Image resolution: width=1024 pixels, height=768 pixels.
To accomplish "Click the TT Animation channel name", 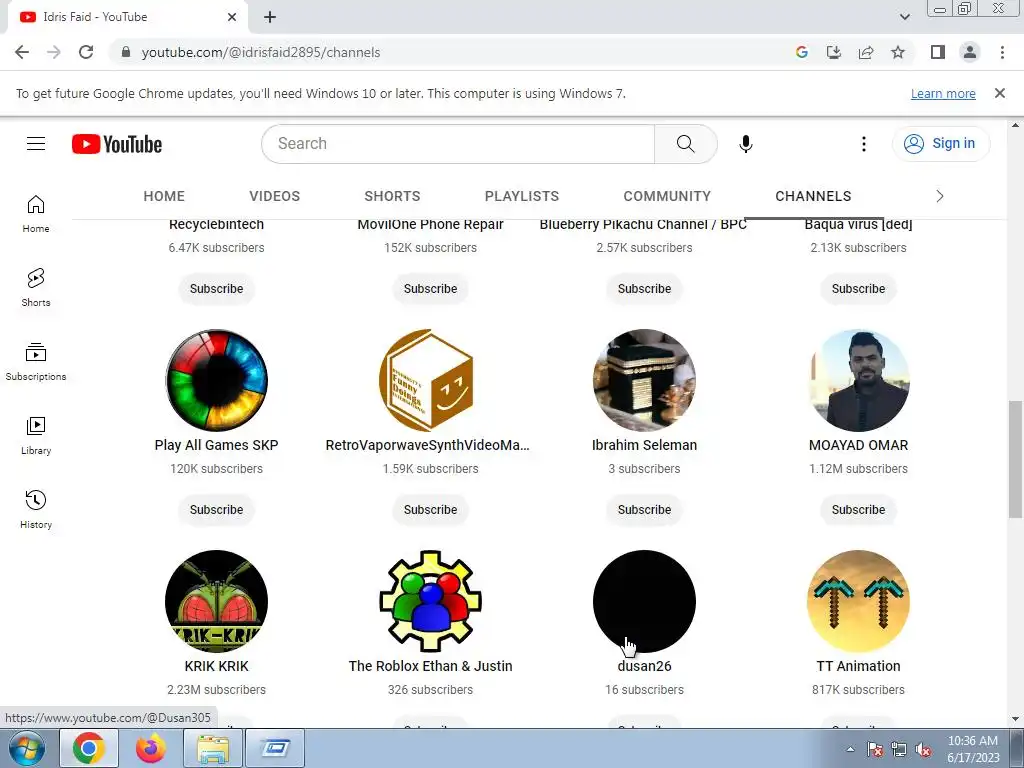I will click(858, 666).
